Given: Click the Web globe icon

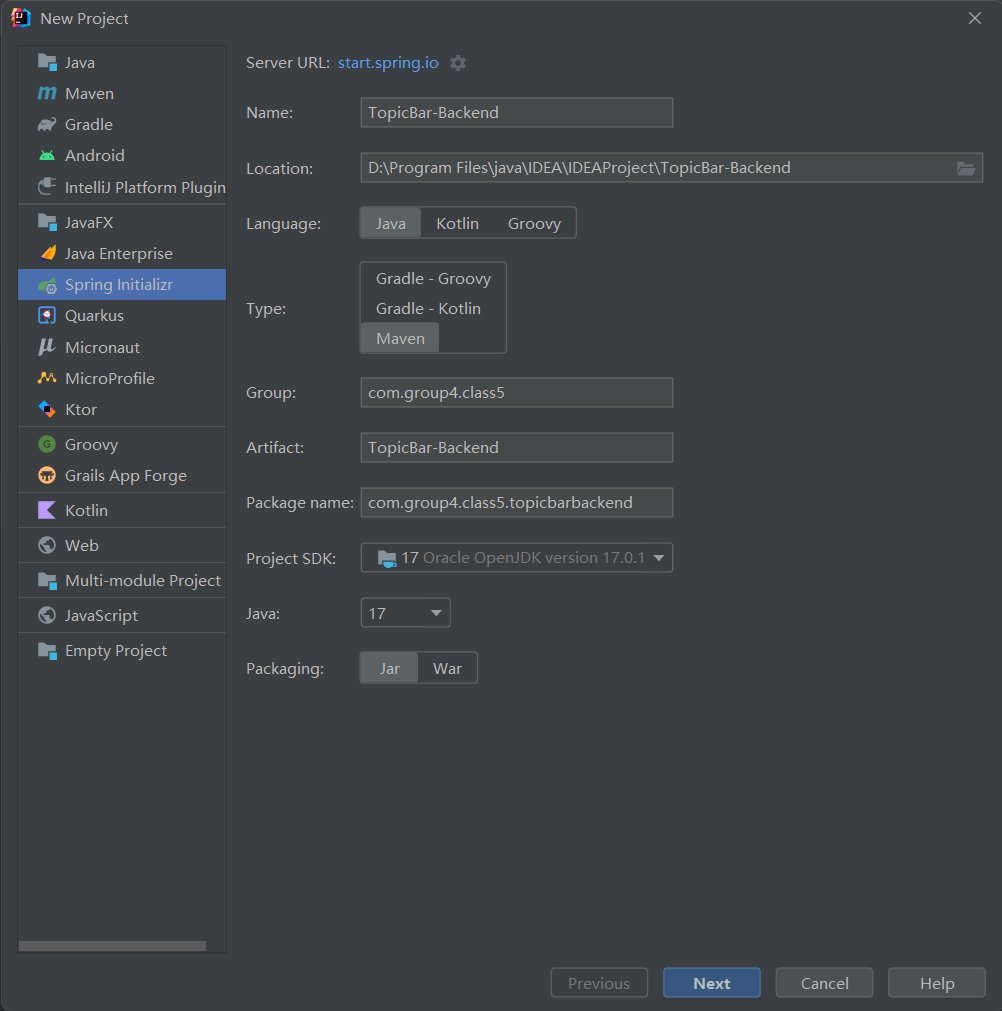Looking at the screenshot, I should (47, 545).
